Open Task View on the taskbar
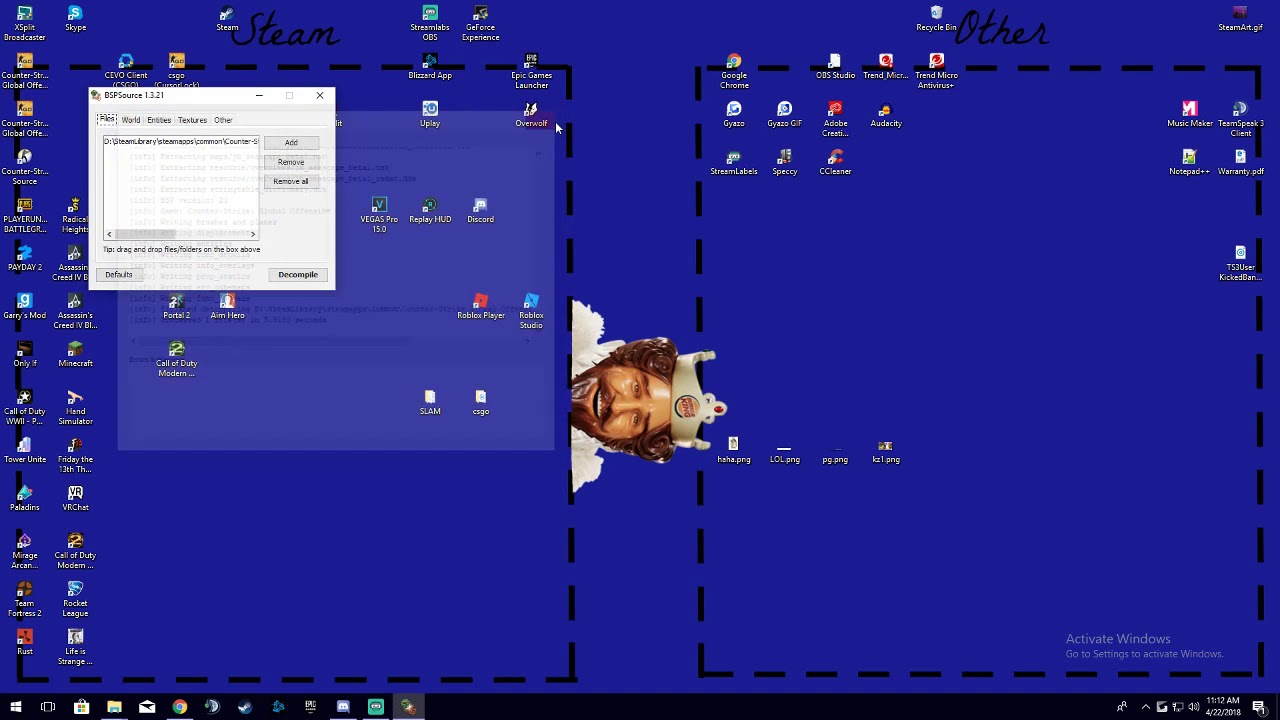The width and height of the screenshot is (1280, 720). (48, 707)
